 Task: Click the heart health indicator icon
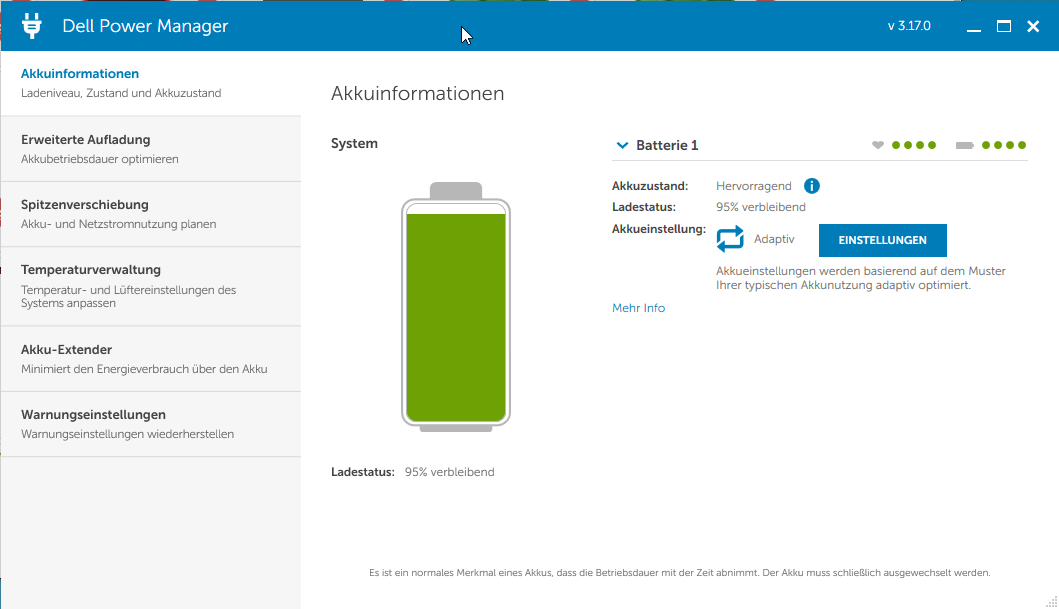(x=878, y=146)
